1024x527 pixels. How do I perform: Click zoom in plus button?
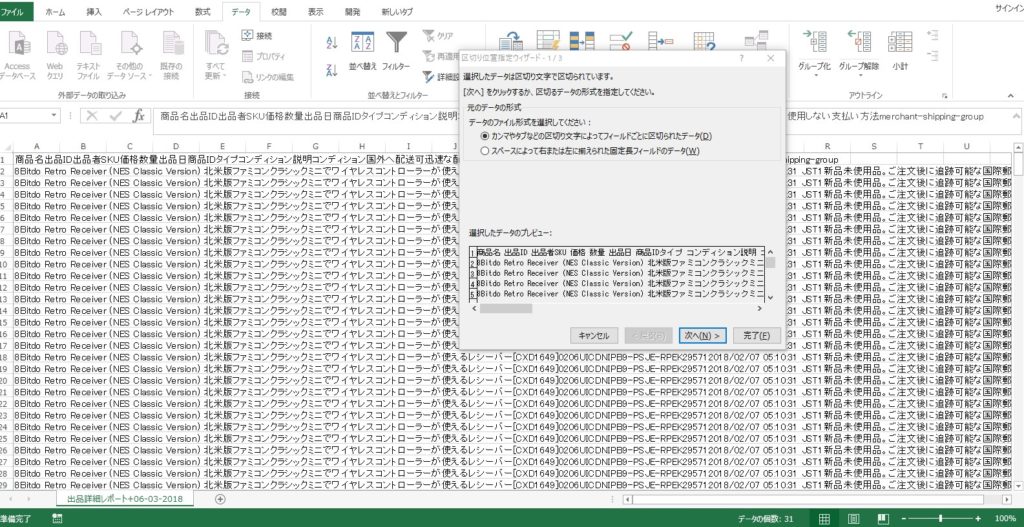pyautogui.click(x=978, y=519)
